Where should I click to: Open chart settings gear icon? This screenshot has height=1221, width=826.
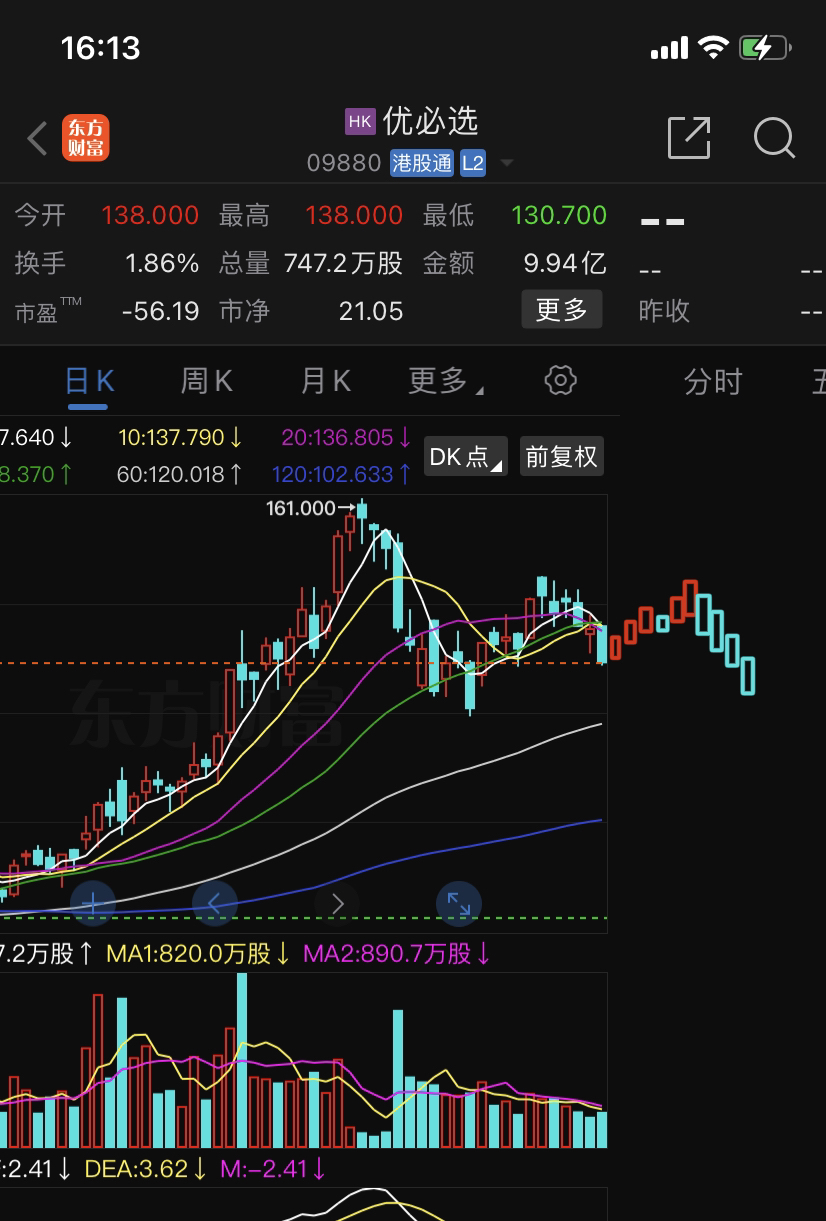561,381
